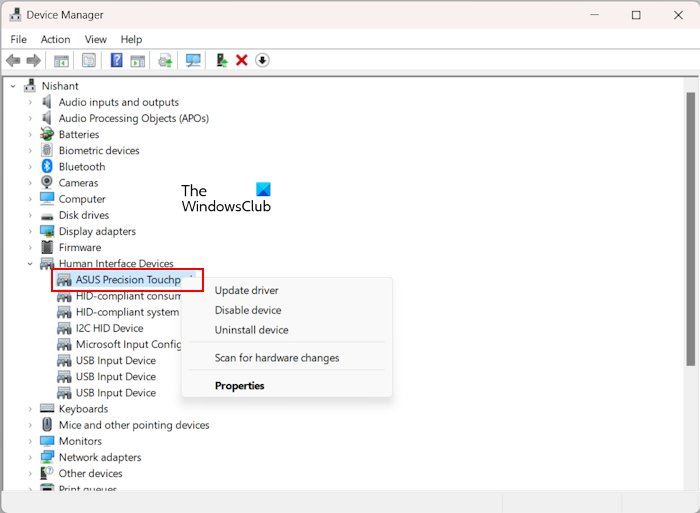Click the Keyboards category icon
Viewport: 700px width, 513px height.
coord(47,409)
